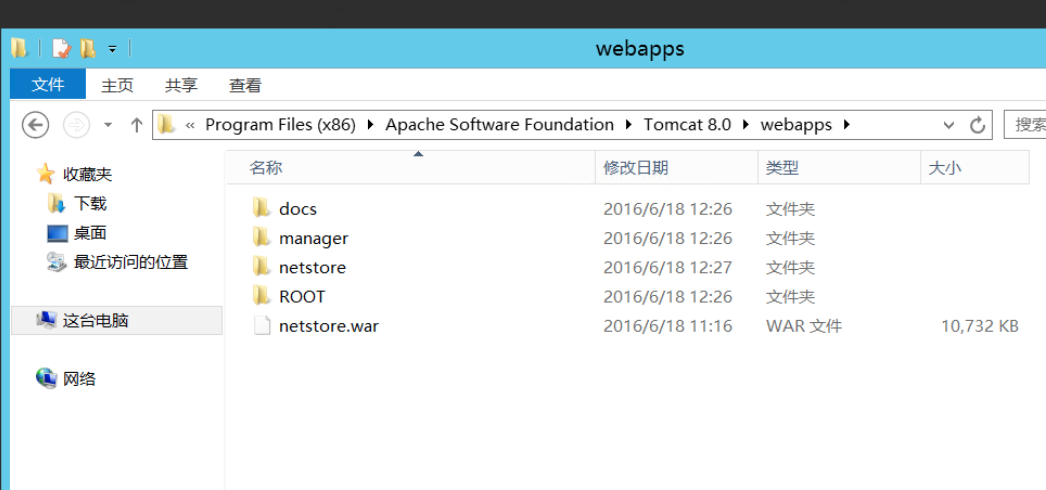This screenshot has height=490, width=1046.
Task: Click the Forward navigation arrow
Action: (x=76, y=125)
